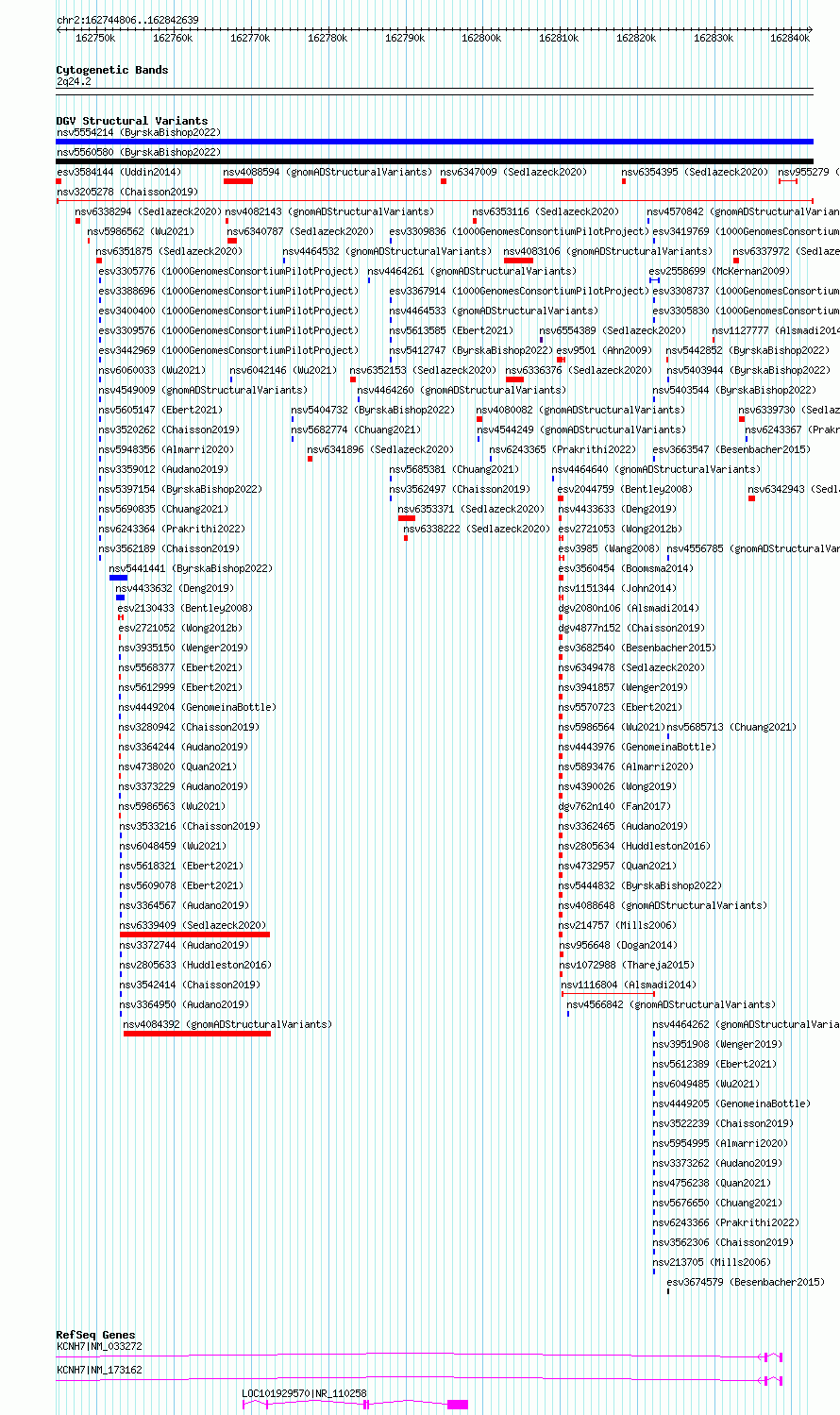Open esv9501 (Ahn2009) variant
Image resolution: width=840 pixels, height=1415 pixels.
(x=604, y=350)
